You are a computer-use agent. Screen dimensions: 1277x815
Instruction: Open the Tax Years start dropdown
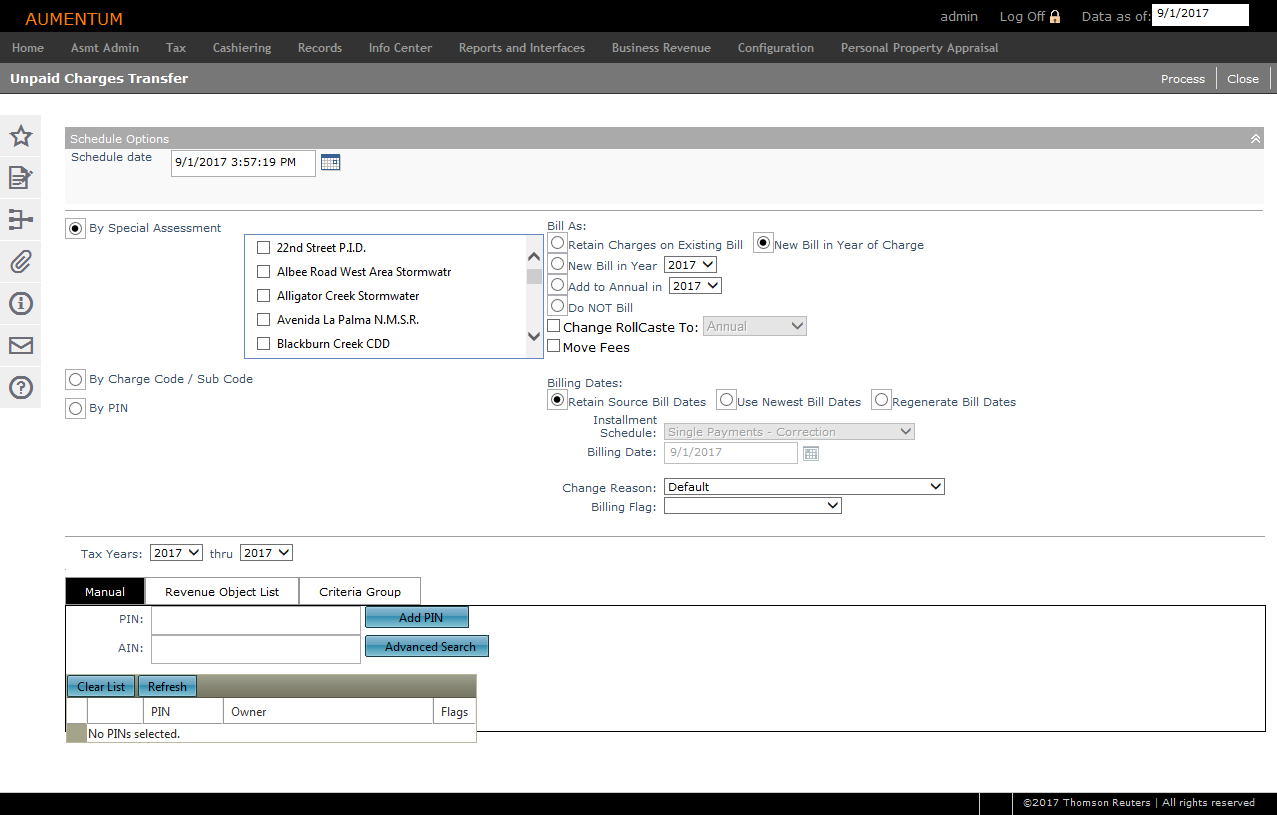click(x=177, y=553)
